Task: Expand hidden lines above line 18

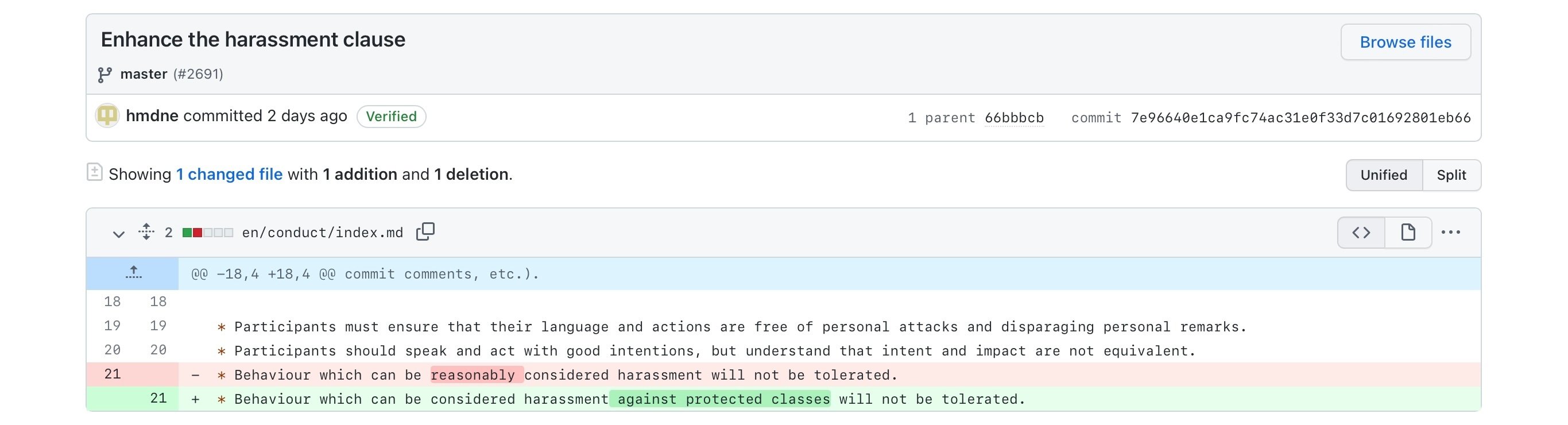Action: [x=133, y=273]
